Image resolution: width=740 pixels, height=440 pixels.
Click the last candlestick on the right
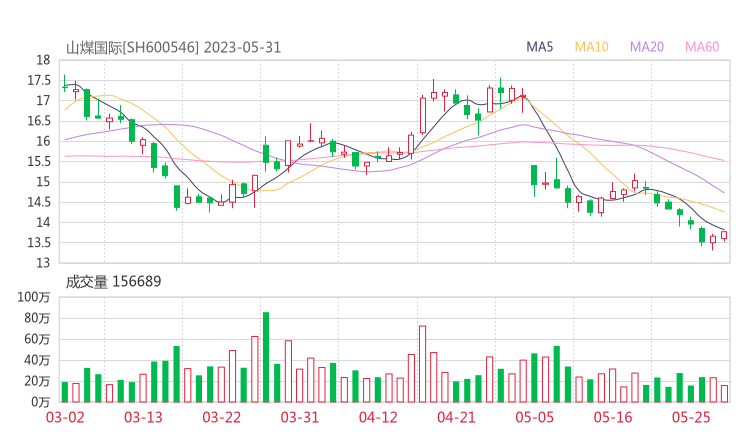coord(724,236)
